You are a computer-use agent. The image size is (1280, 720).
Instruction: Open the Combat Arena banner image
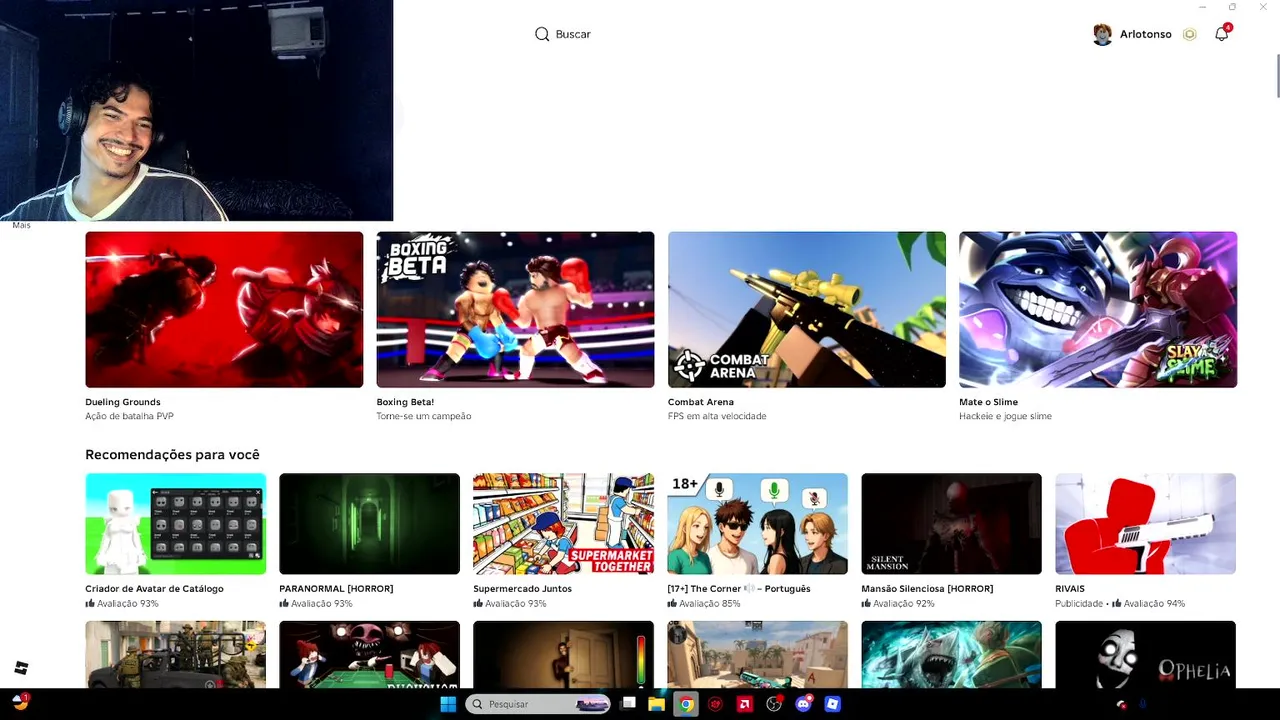(806, 309)
